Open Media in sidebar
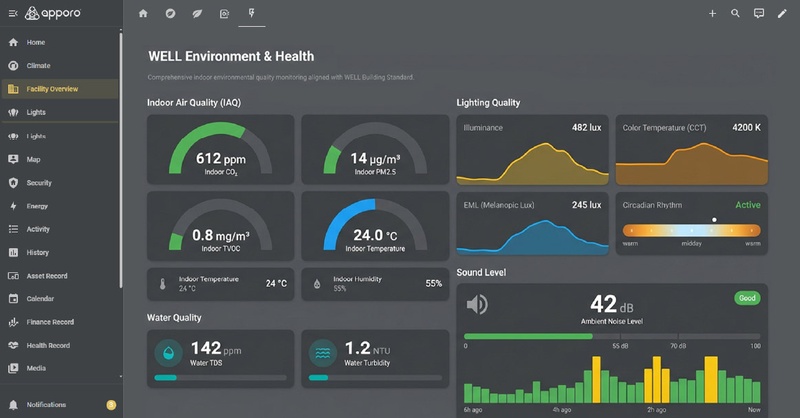The height and width of the screenshot is (418, 800). 60,368
